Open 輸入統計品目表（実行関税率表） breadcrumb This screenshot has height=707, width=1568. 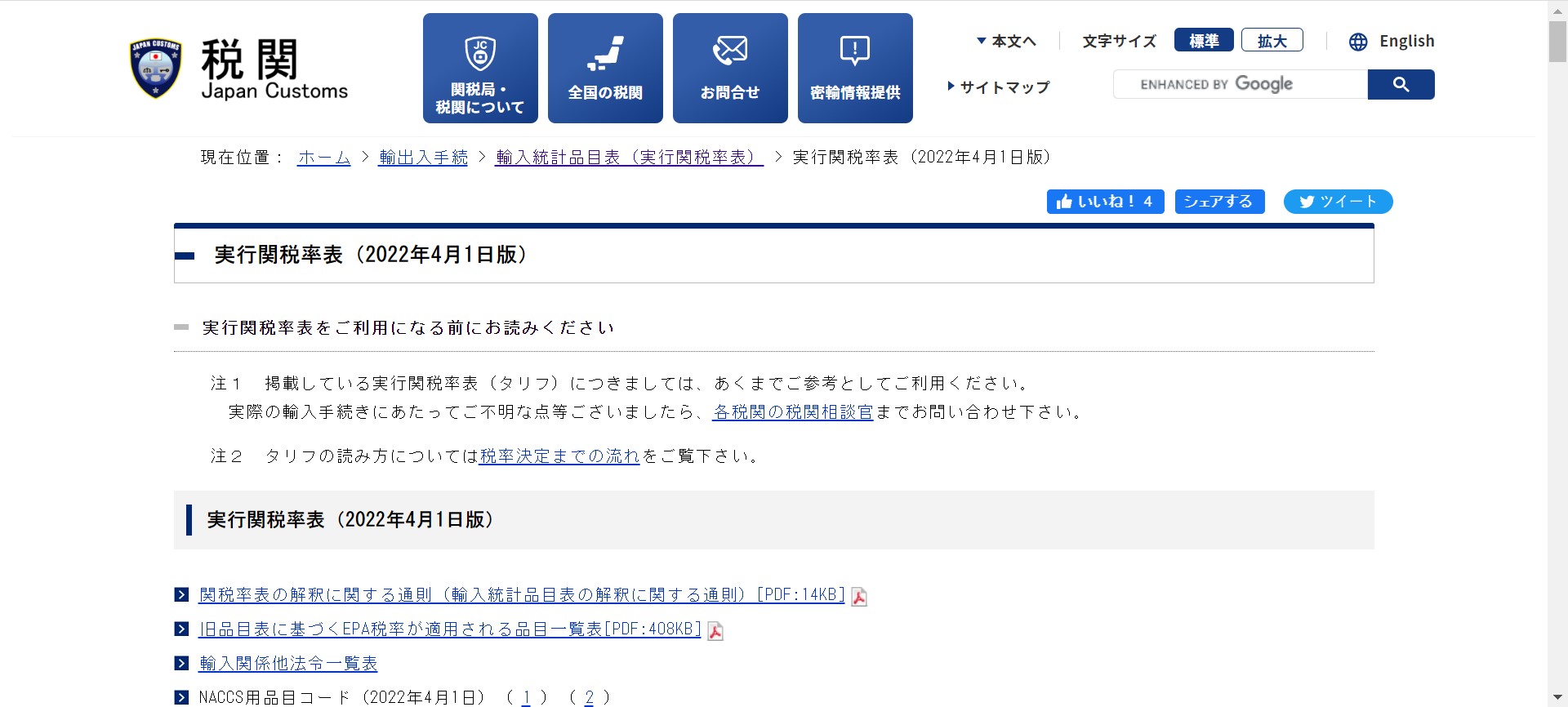click(629, 158)
